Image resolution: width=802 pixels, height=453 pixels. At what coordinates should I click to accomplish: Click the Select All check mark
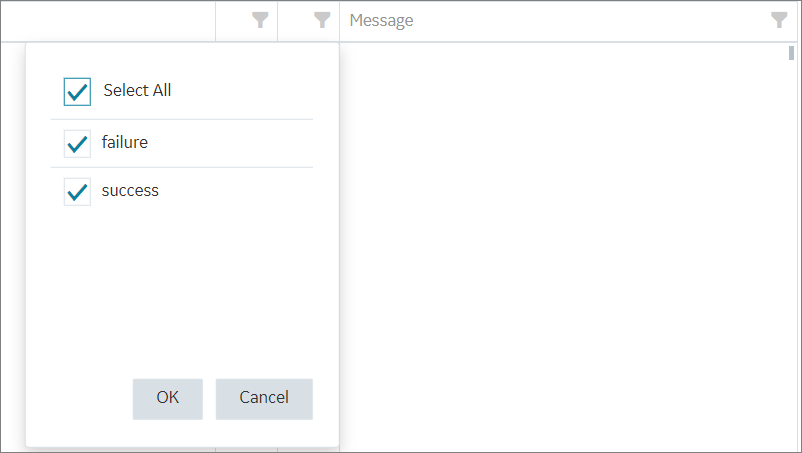[x=77, y=93]
